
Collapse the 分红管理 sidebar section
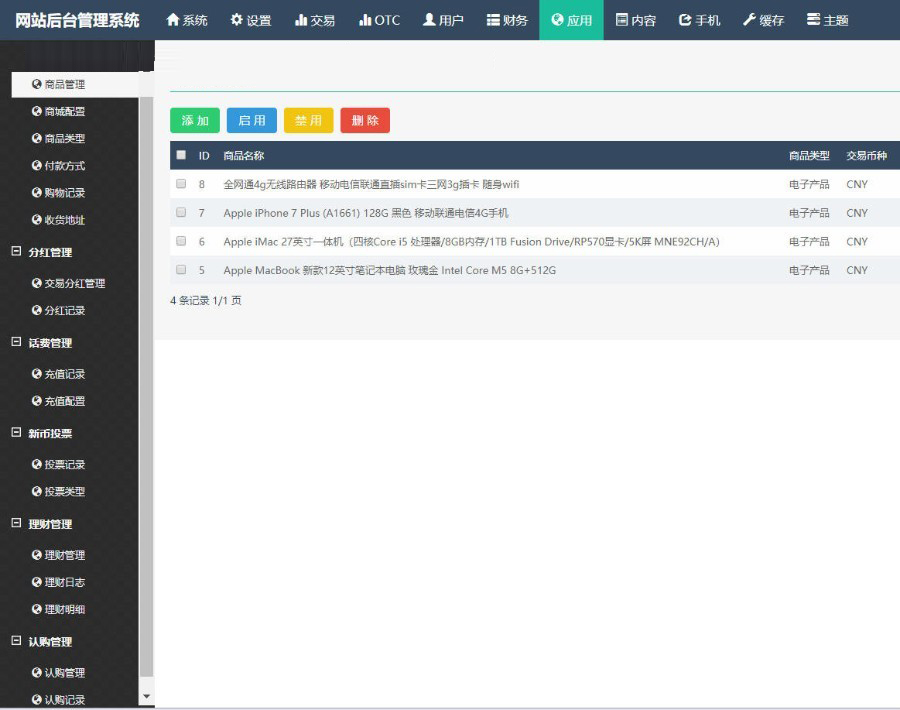[16, 252]
